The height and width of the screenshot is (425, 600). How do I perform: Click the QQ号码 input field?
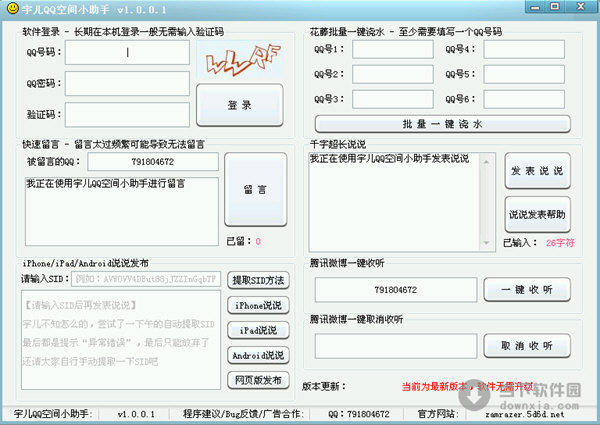[127, 52]
